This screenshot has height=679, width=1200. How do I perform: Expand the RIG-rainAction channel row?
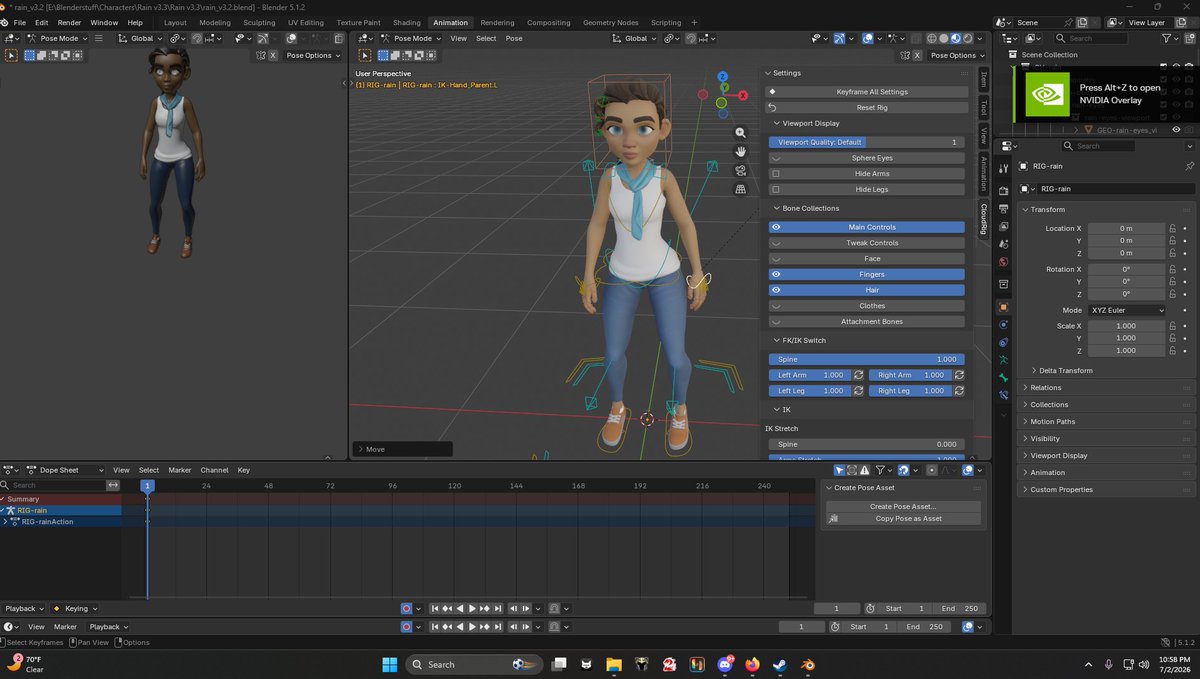point(6,522)
